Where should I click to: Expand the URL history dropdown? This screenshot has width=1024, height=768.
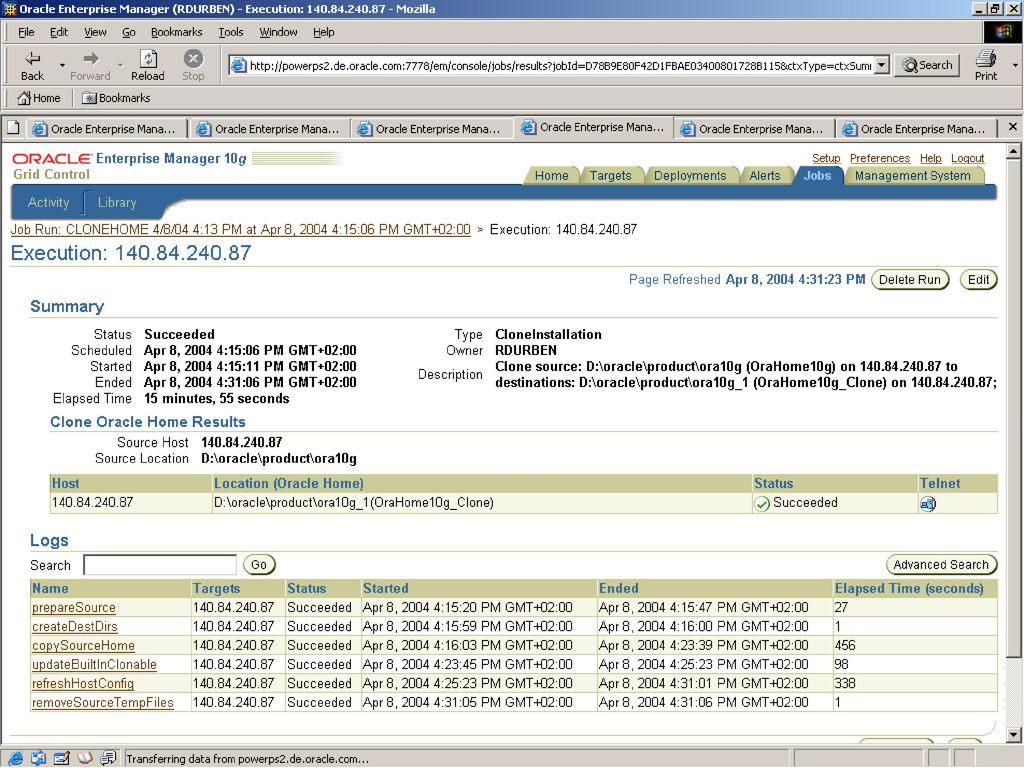tap(882, 65)
